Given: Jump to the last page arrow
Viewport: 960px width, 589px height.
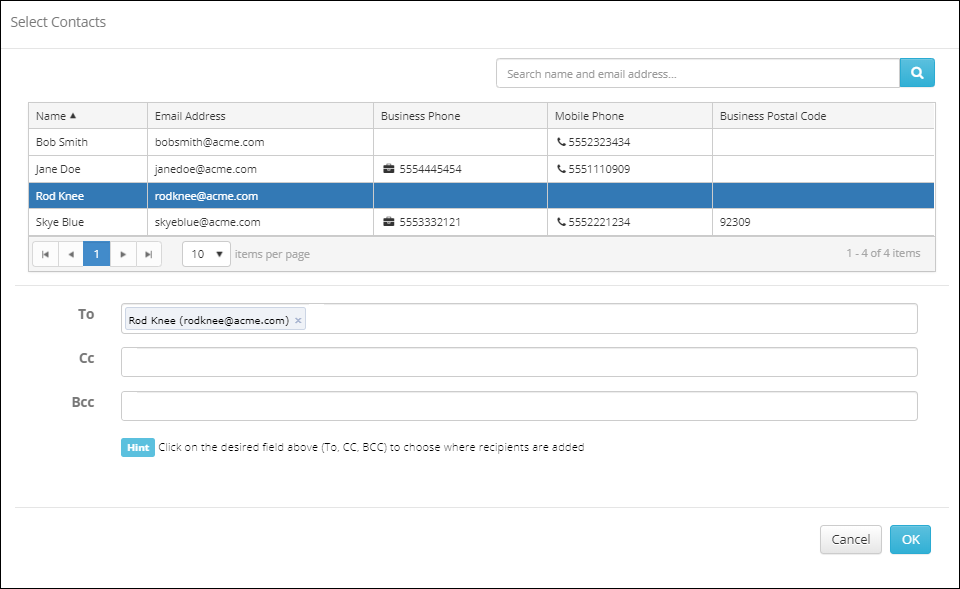Looking at the screenshot, I should (149, 254).
